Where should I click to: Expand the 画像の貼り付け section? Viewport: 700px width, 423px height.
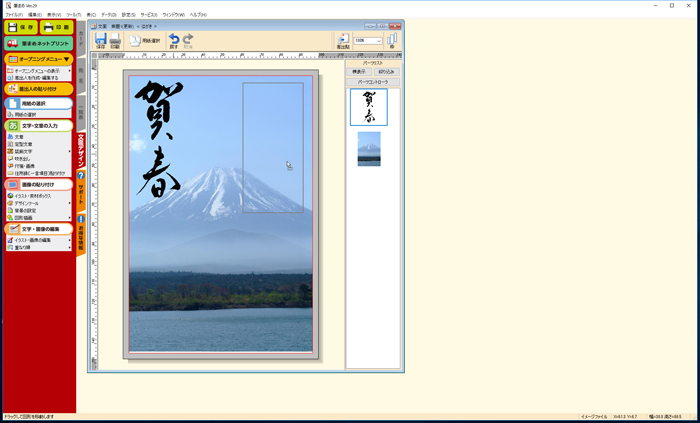tap(38, 185)
